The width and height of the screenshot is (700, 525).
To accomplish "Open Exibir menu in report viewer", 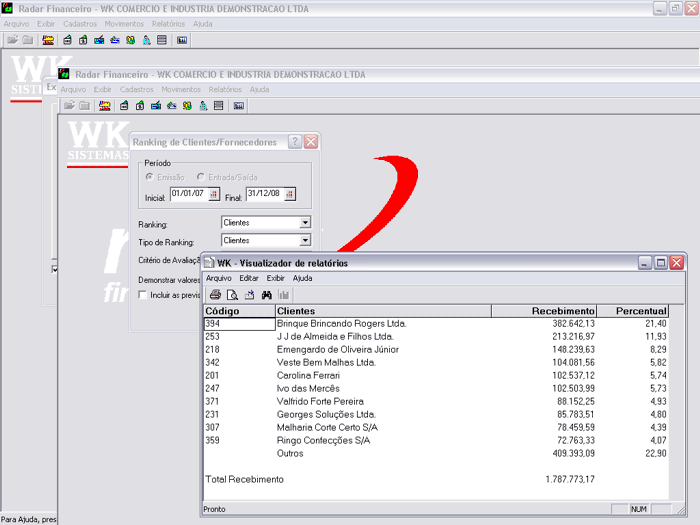I will [275, 278].
